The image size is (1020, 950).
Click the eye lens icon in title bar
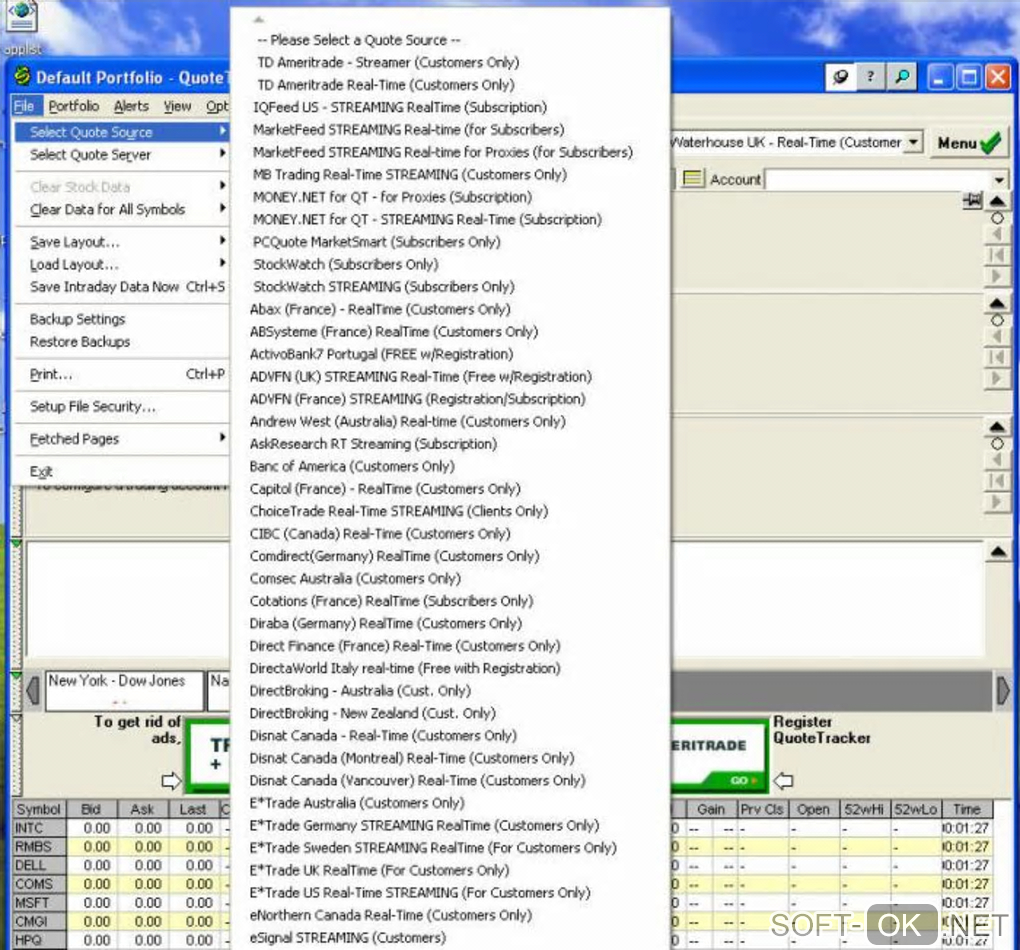click(840, 77)
